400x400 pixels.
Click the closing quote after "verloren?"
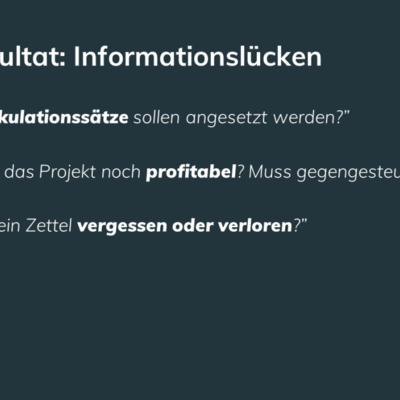coord(303,222)
